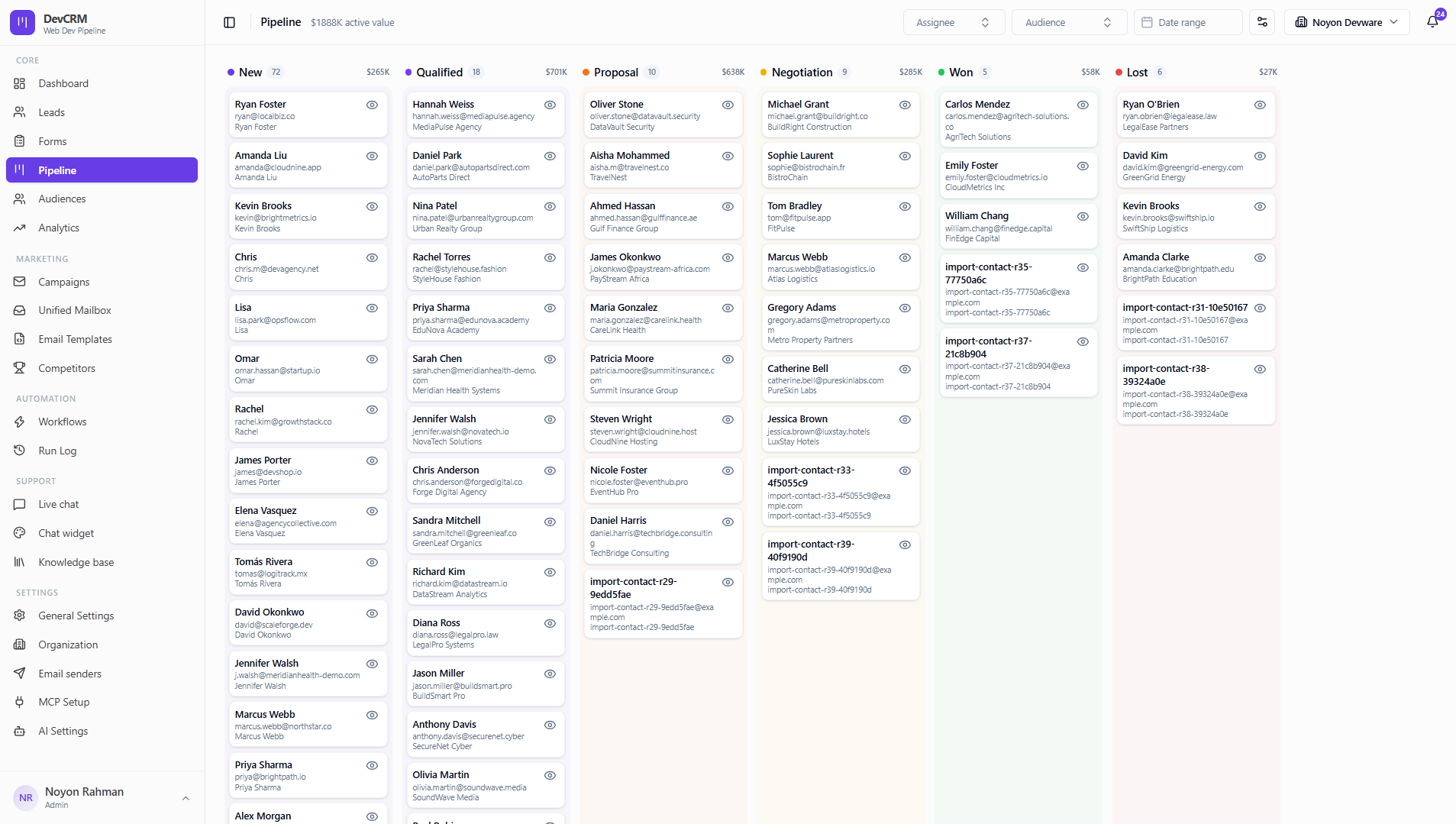
Task: Click the Leads people icon
Action: (20, 112)
